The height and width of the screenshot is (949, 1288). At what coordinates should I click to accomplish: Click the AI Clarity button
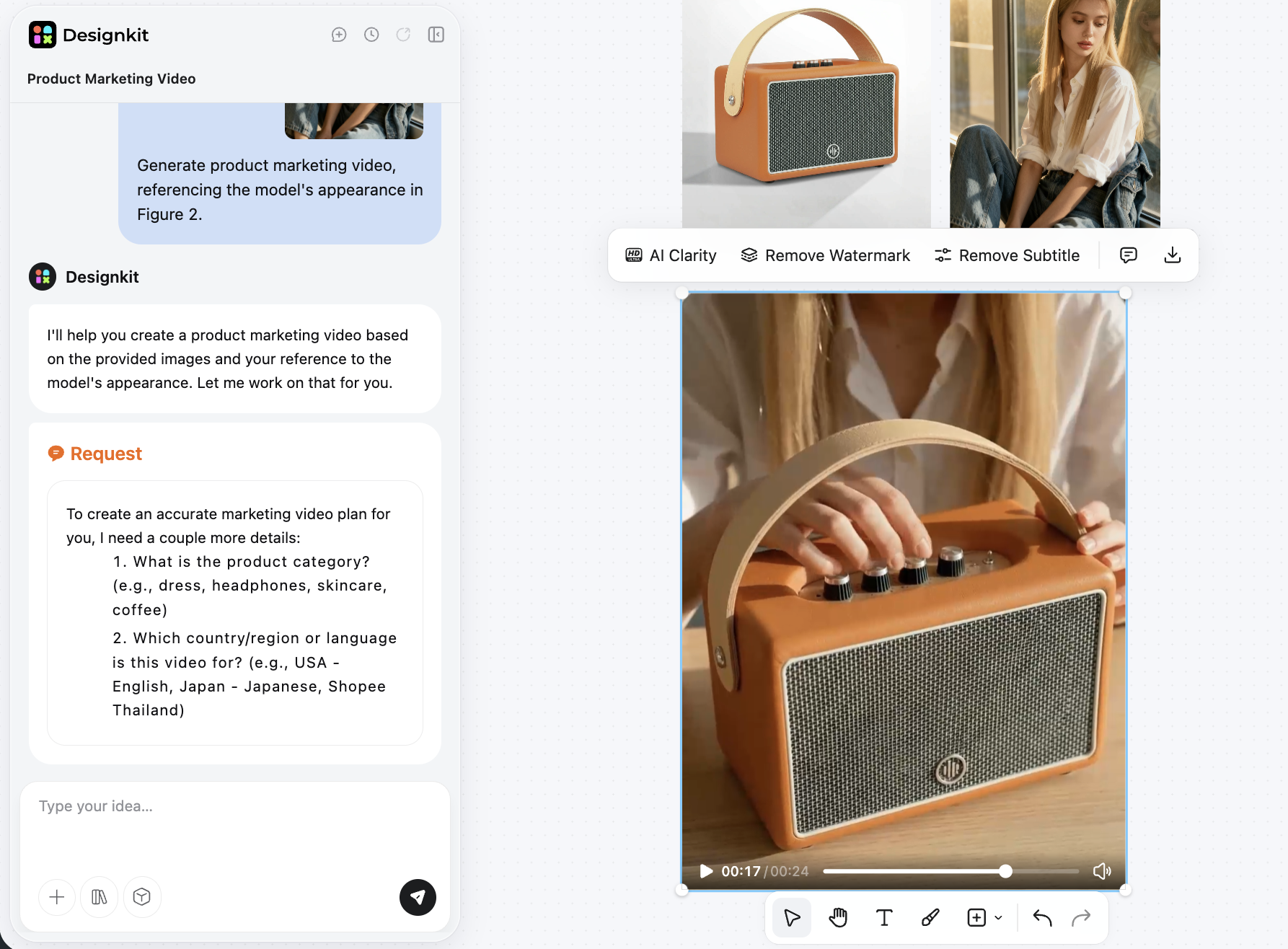[x=671, y=255]
